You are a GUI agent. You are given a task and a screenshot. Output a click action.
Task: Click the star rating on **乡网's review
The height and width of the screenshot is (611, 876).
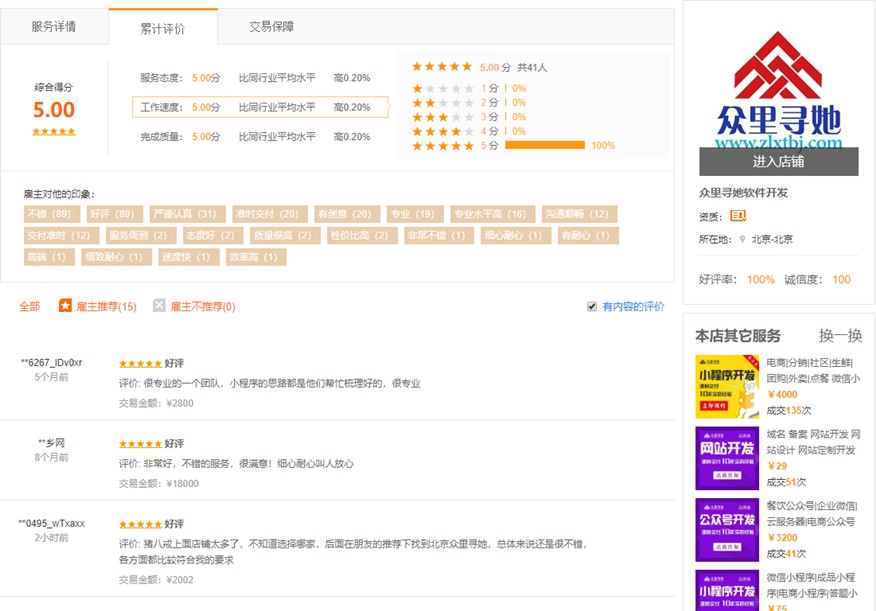tap(140, 443)
